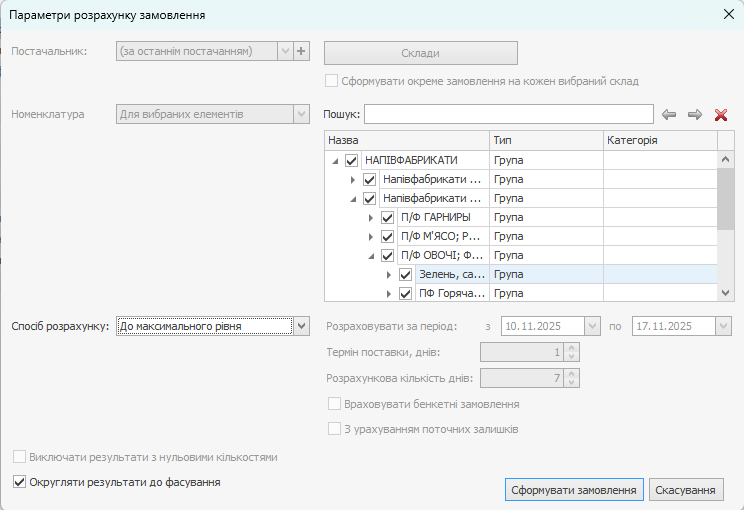Click the right arrow next search result icon

tap(695, 115)
